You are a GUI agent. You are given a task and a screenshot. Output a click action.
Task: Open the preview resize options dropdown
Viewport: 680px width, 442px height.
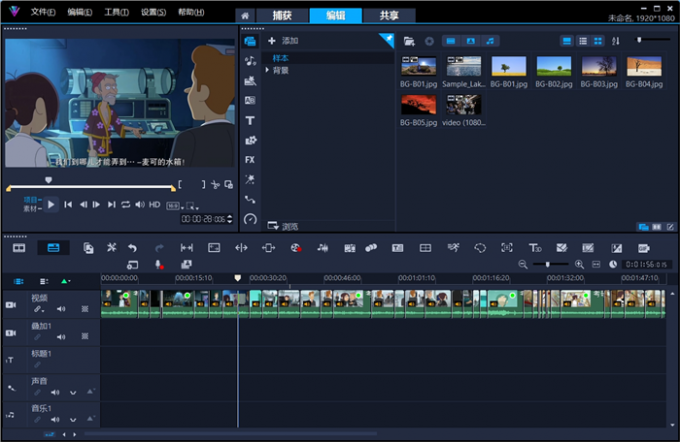[x=192, y=206]
